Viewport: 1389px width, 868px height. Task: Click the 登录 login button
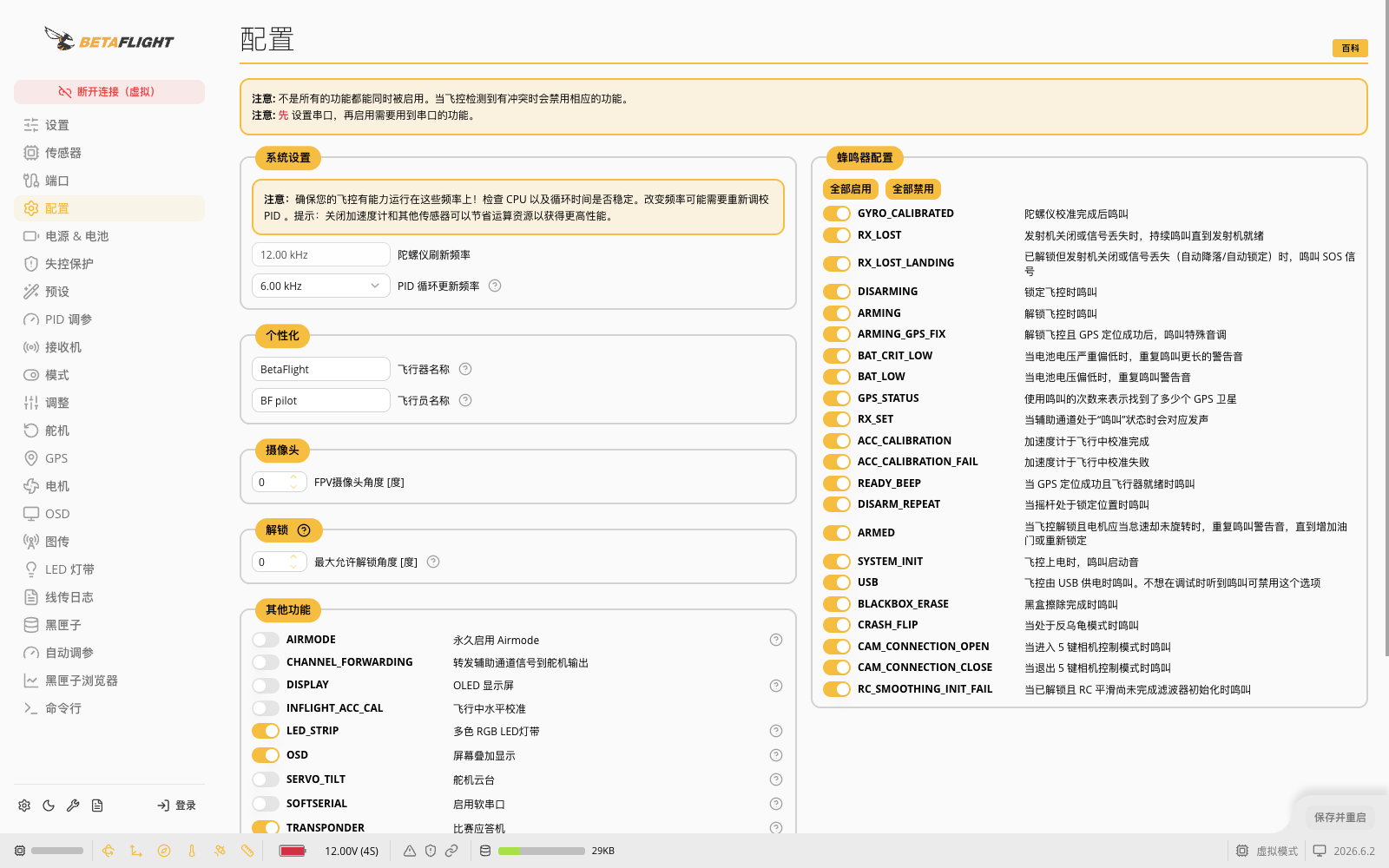tap(176, 806)
